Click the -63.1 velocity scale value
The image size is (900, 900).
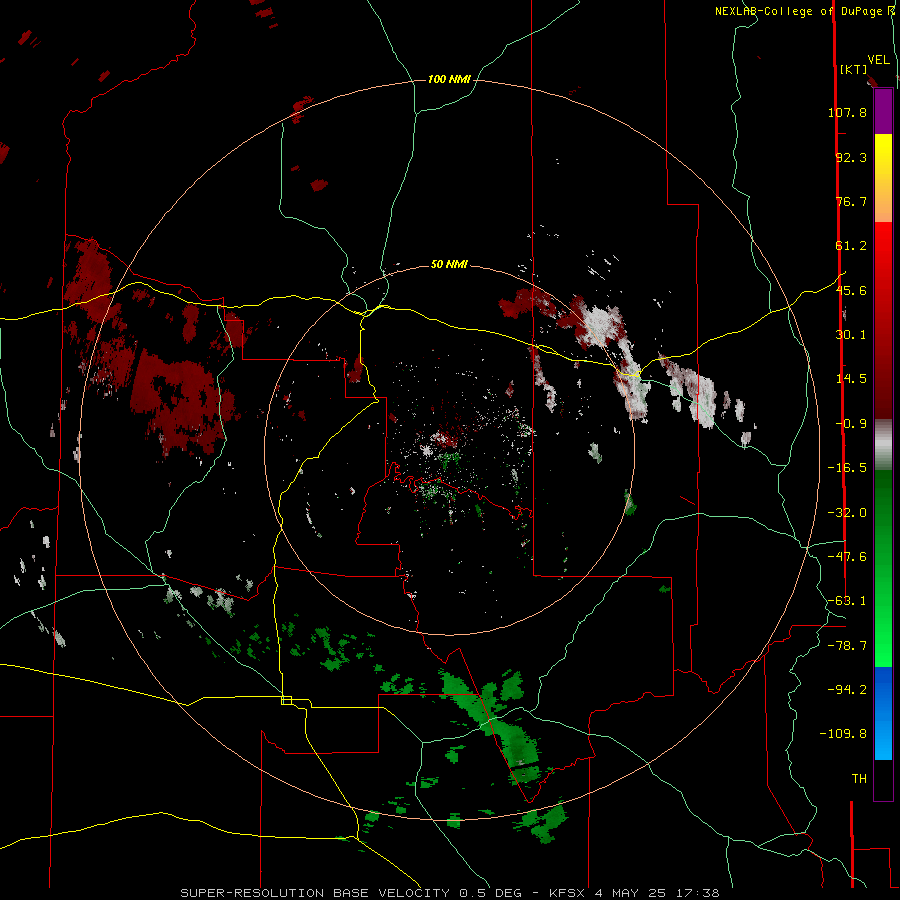(x=847, y=601)
